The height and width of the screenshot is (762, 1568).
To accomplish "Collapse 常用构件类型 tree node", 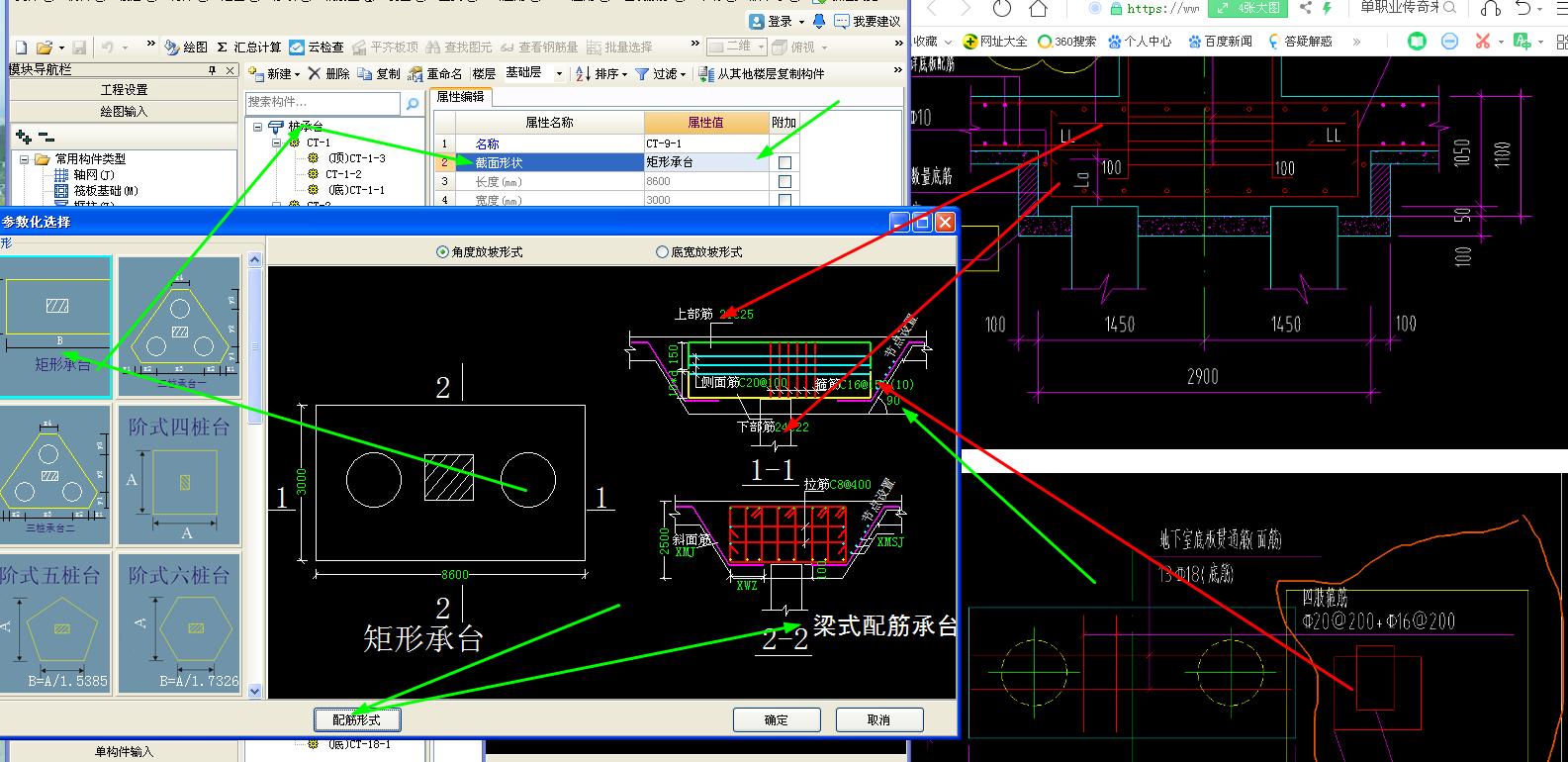I will (25, 158).
